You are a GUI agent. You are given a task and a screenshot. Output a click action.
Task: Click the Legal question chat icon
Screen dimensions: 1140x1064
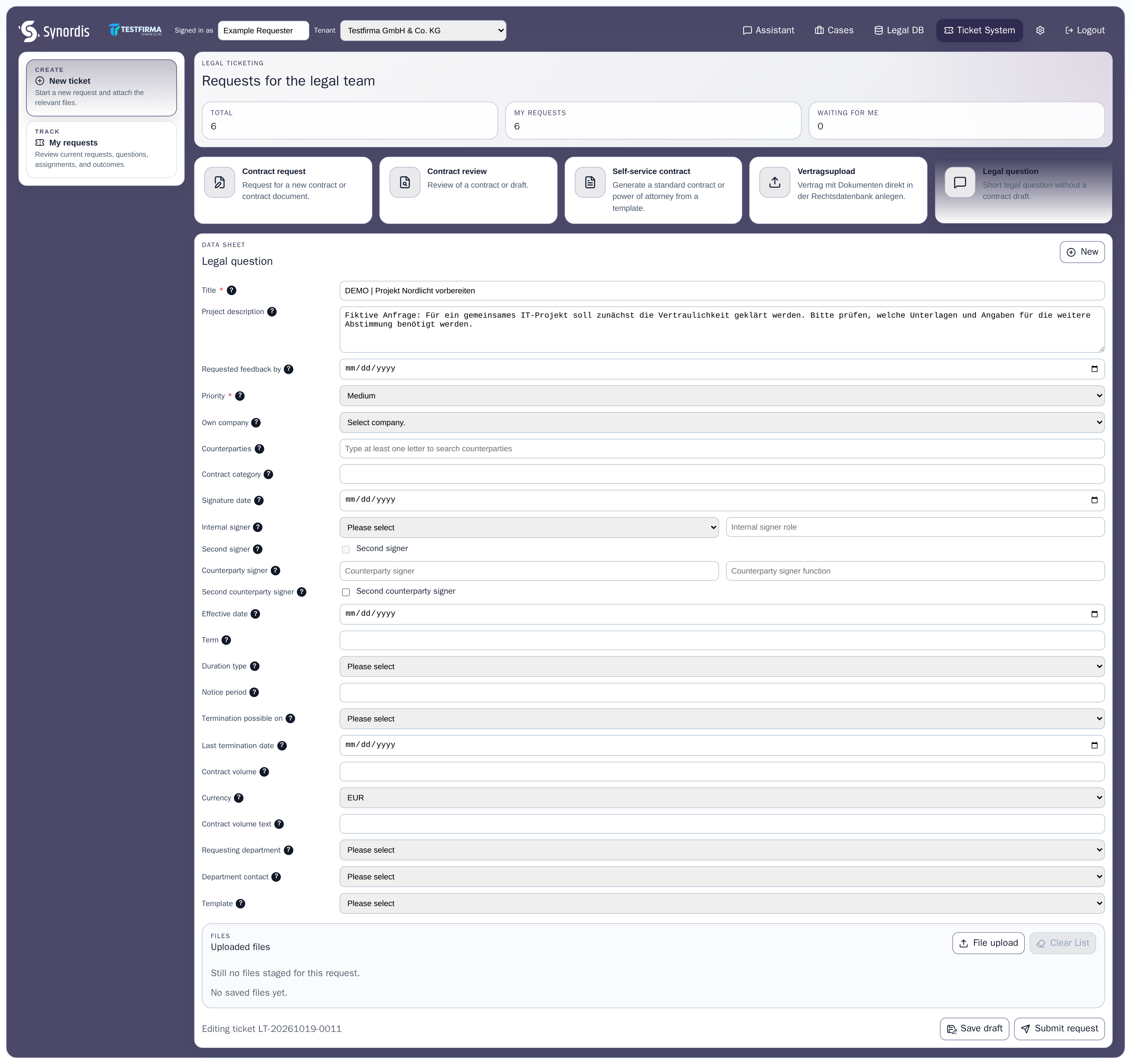point(960,182)
